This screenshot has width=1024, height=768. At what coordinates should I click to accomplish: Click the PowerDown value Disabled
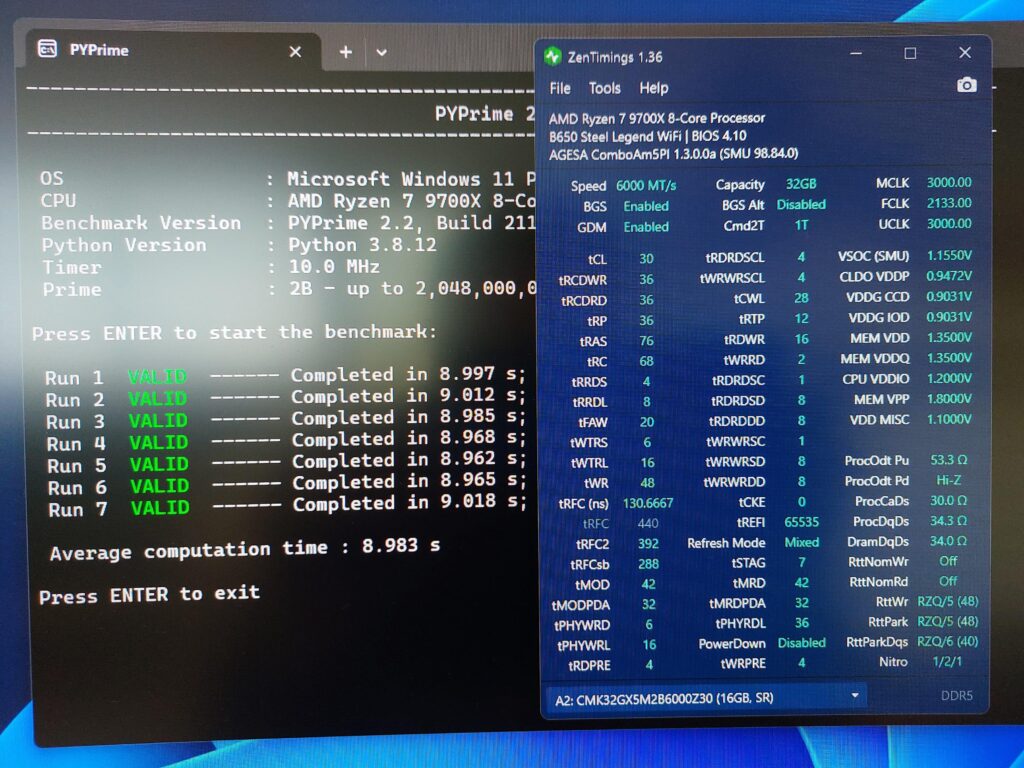[x=801, y=643]
